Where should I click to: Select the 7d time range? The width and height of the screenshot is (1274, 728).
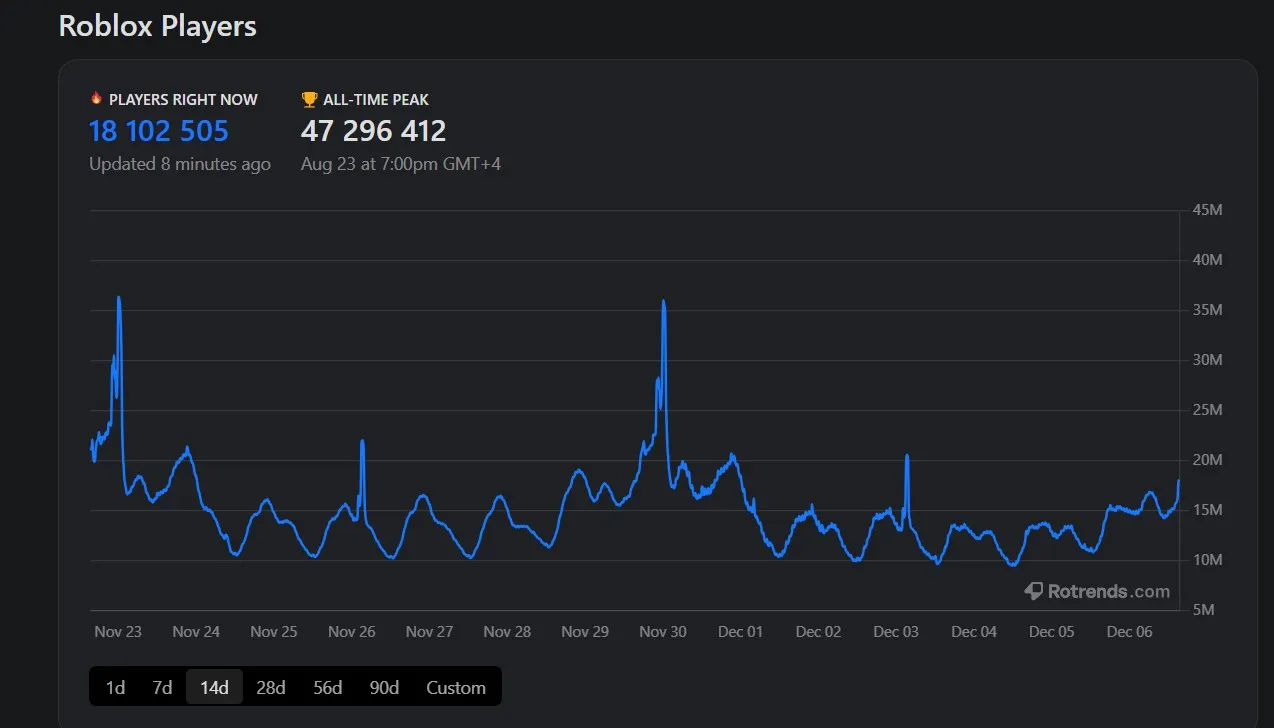coord(162,687)
